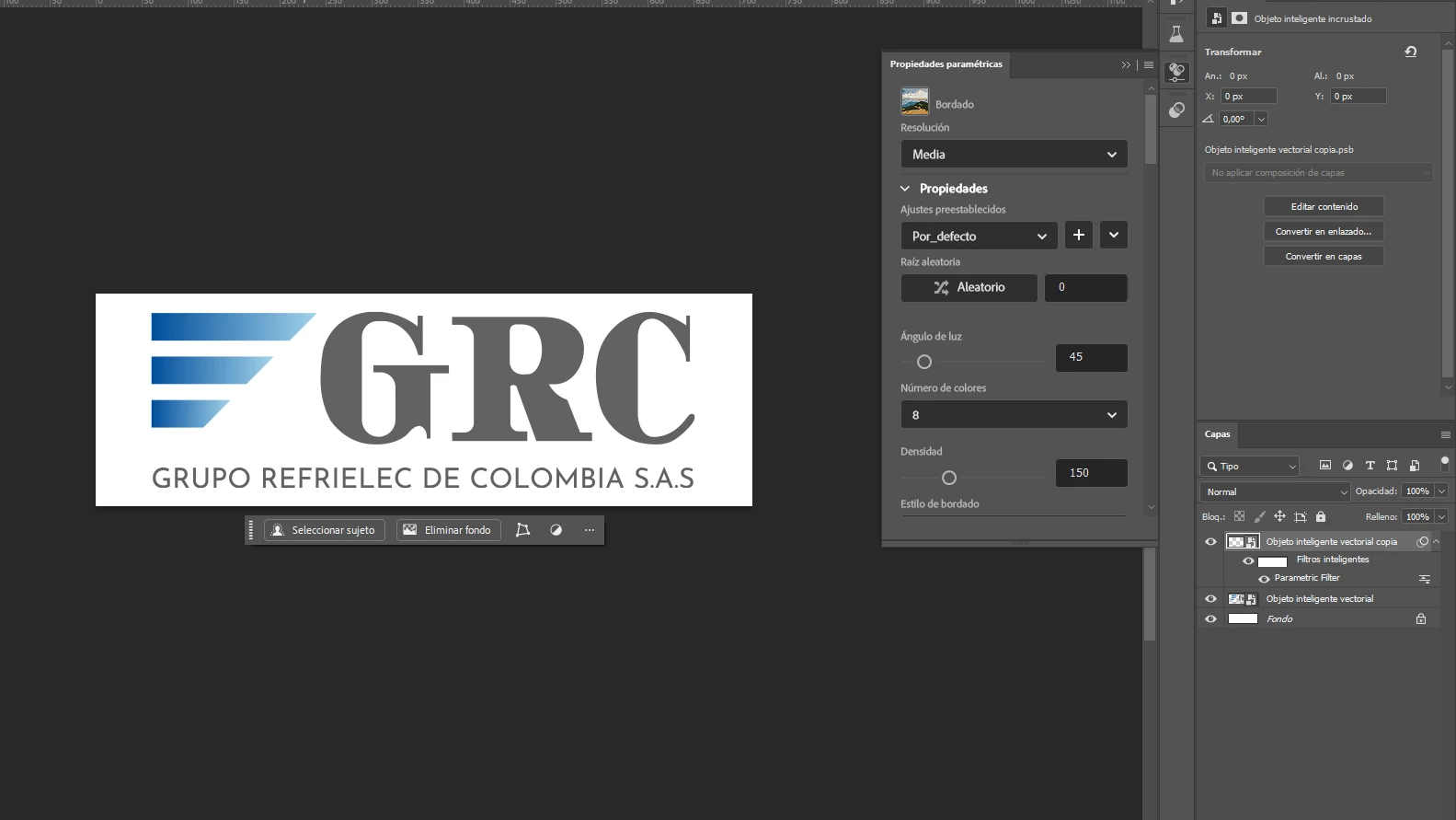The width and height of the screenshot is (1456, 820).
Task: Click the Densidad slider handle
Action: pos(949,478)
